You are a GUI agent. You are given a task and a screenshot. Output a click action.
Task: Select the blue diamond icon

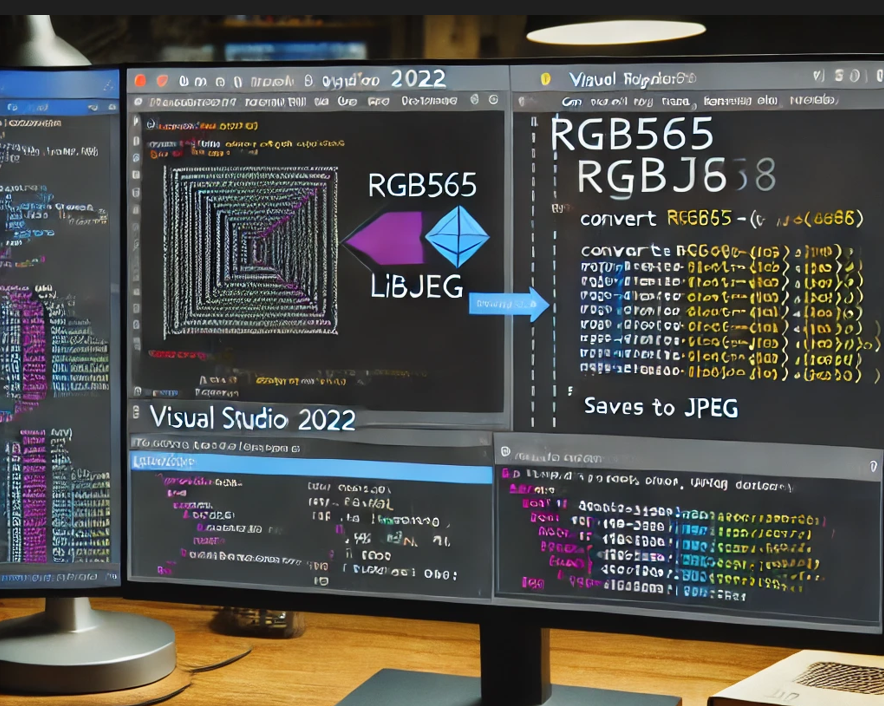[457, 236]
